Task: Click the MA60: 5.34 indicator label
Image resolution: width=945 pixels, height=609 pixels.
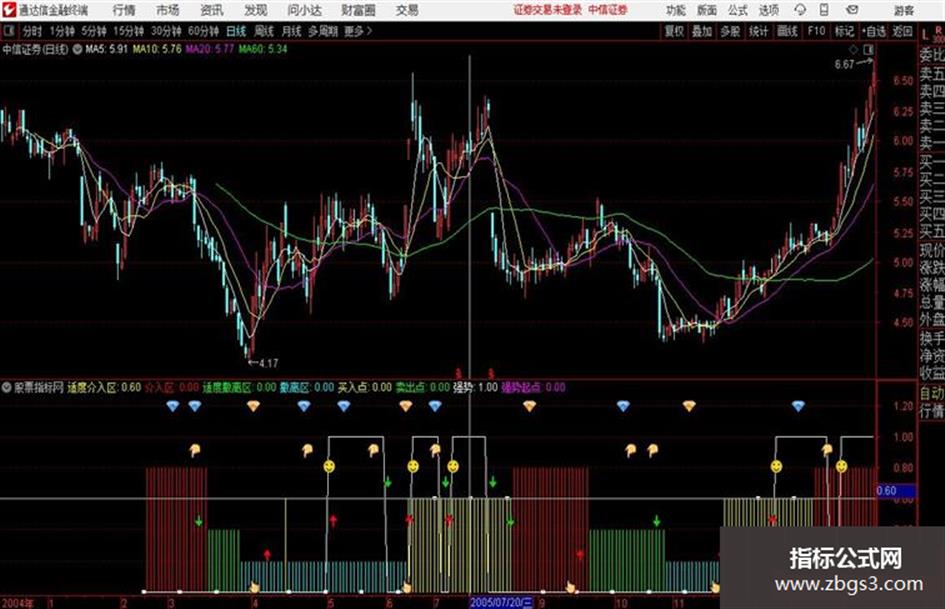Action: (263, 49)
